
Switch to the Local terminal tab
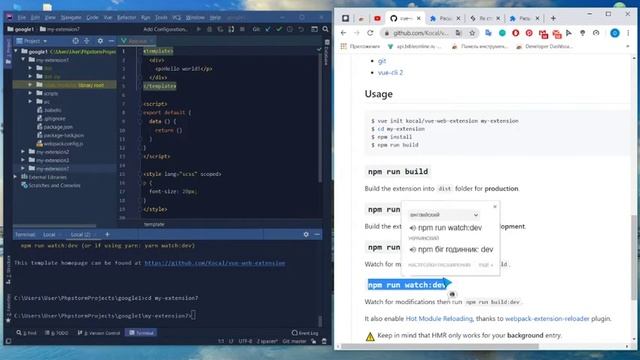(x=49, y=234)
